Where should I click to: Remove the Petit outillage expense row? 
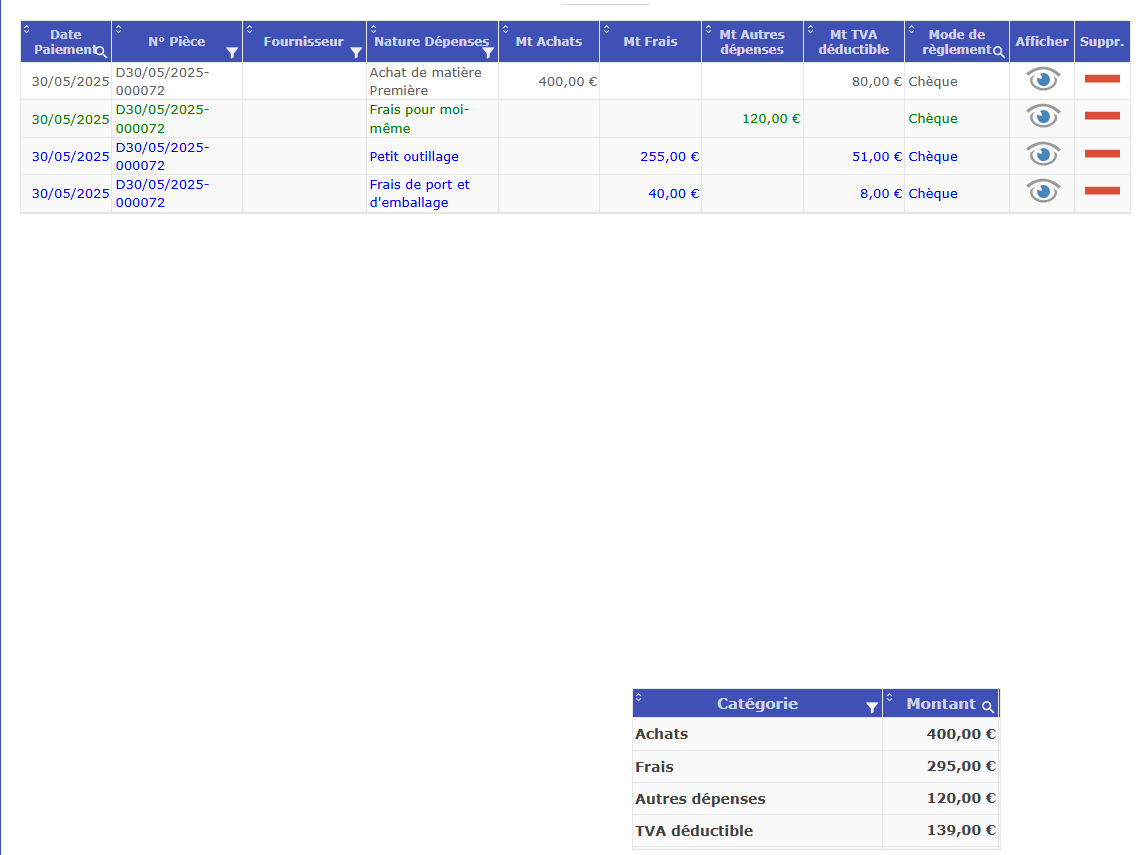[1102, 154]
